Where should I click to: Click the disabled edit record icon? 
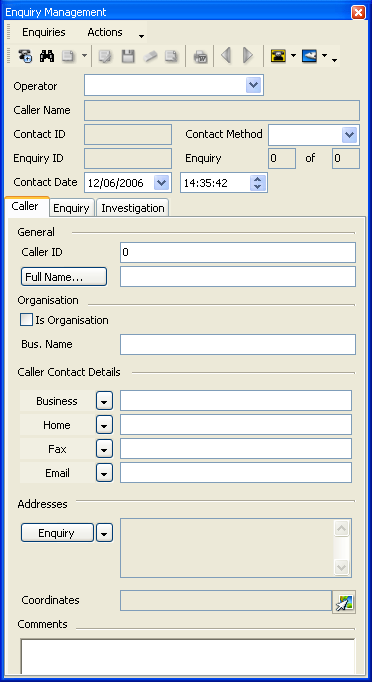click(x=105, y=56)
